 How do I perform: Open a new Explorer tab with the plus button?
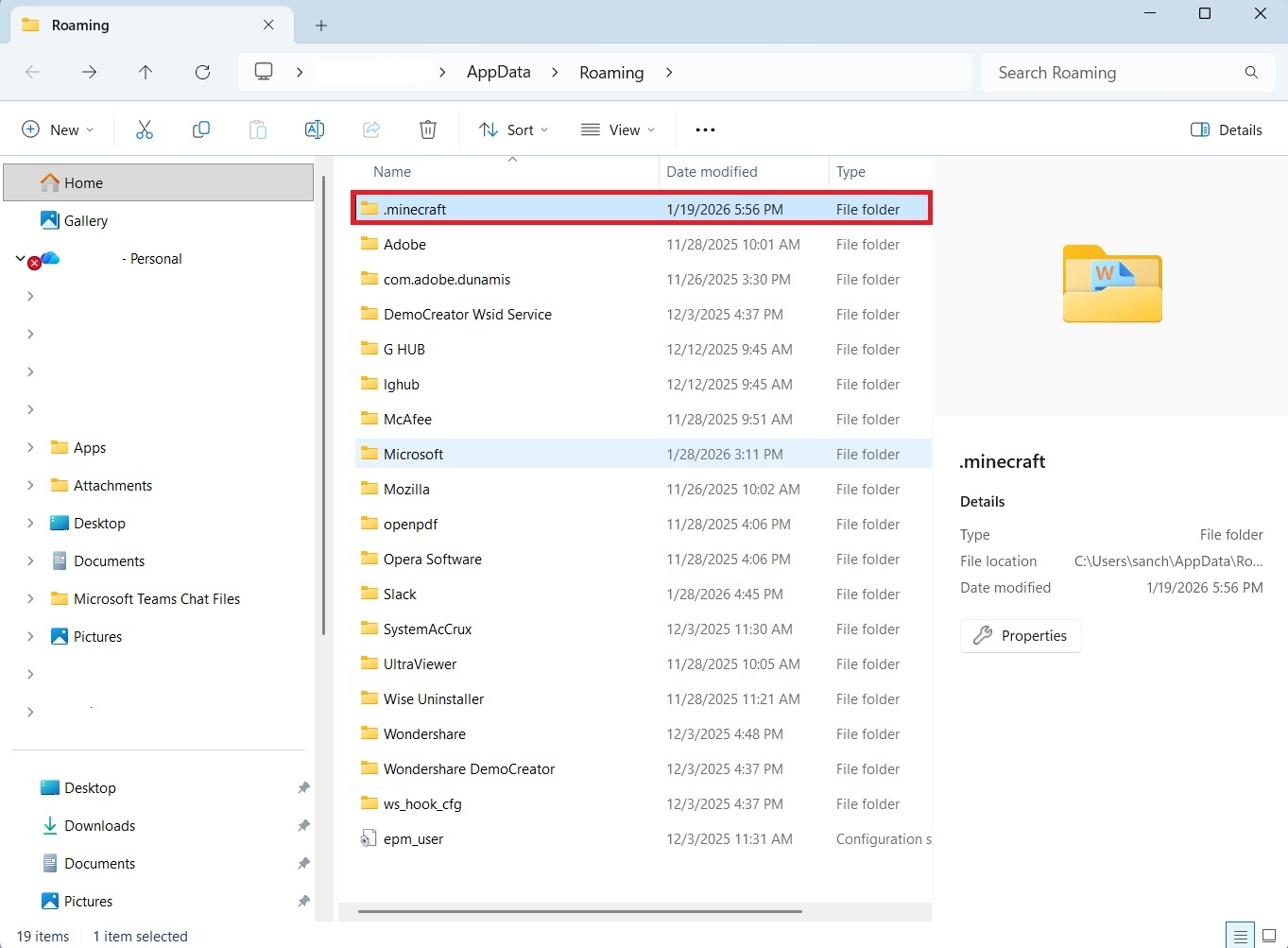(320, 26)
